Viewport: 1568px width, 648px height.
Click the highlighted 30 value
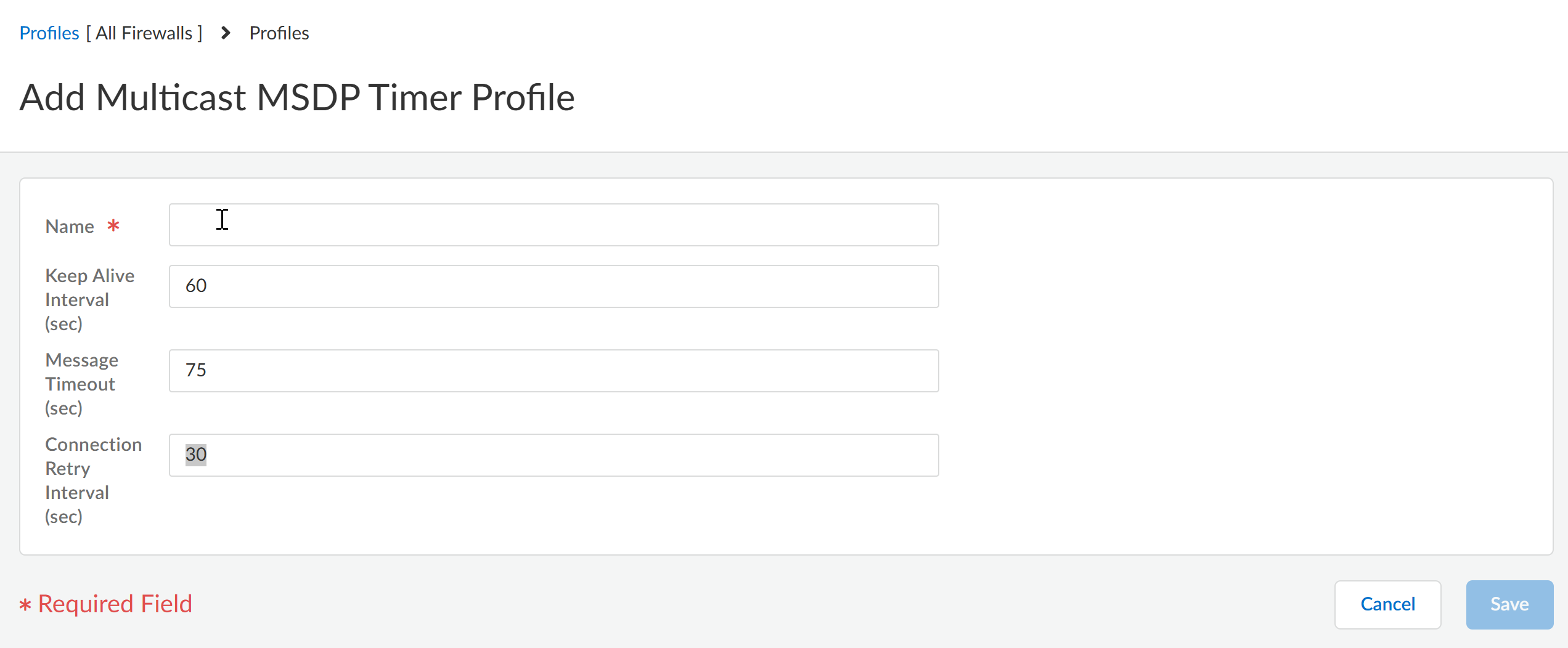(196, 455)
